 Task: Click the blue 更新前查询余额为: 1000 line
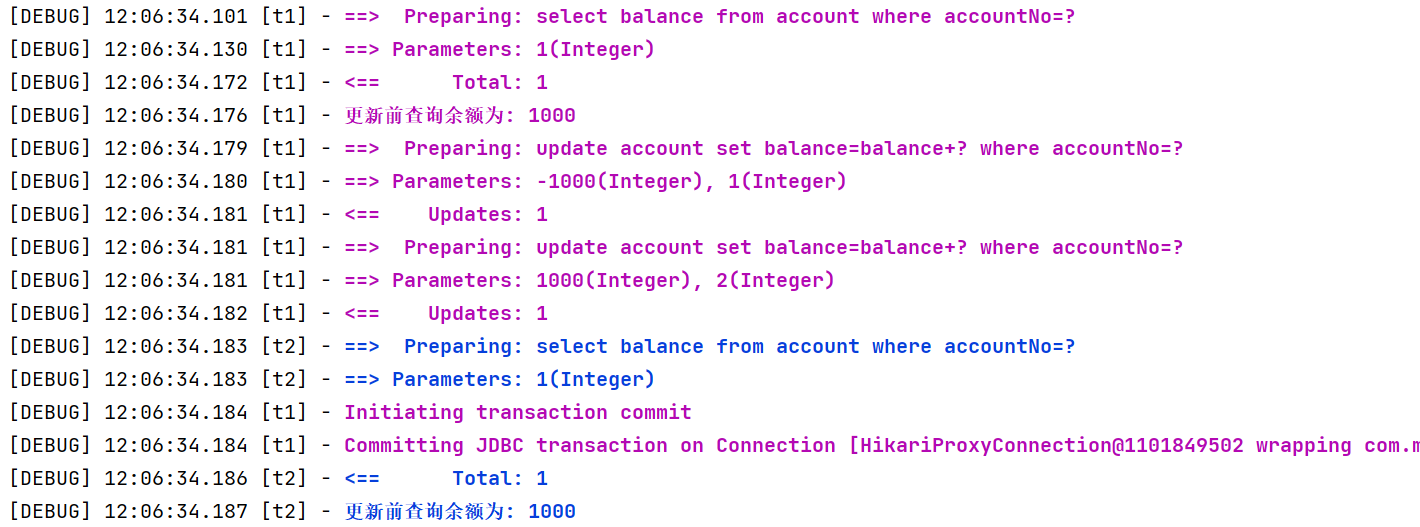pos(292,511)
